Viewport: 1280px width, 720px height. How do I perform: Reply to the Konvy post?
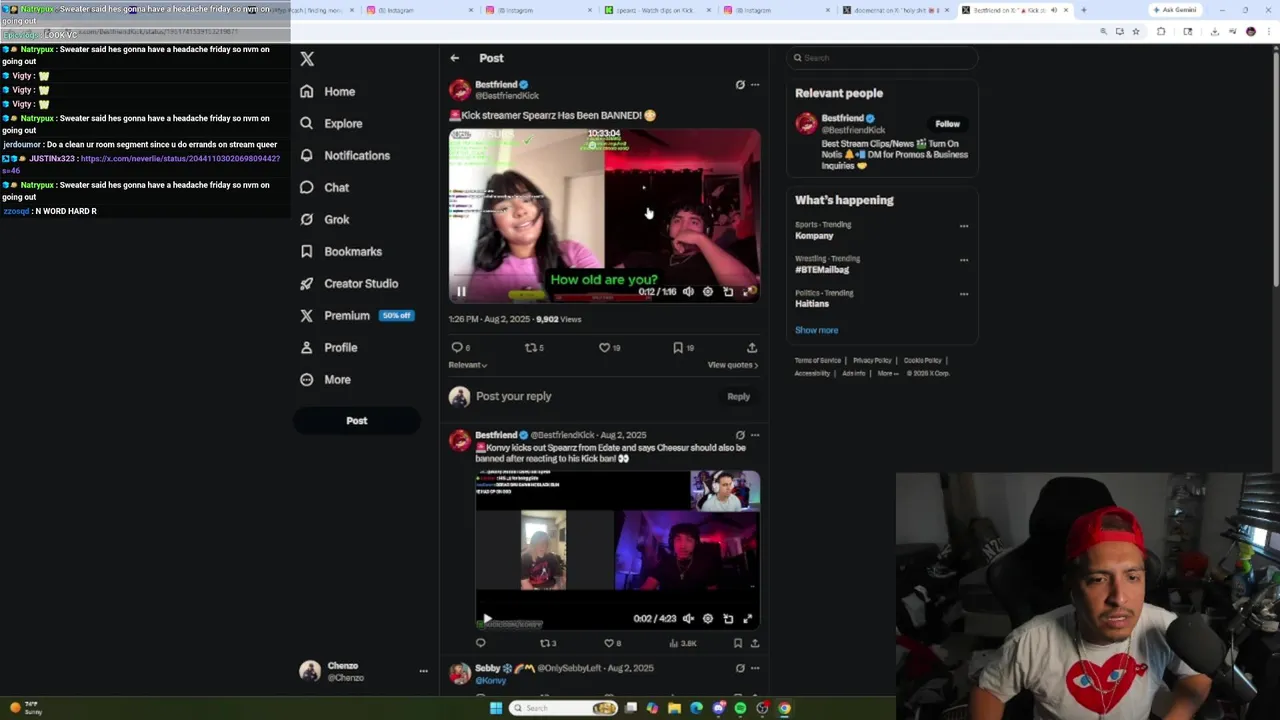pos(481,643)
